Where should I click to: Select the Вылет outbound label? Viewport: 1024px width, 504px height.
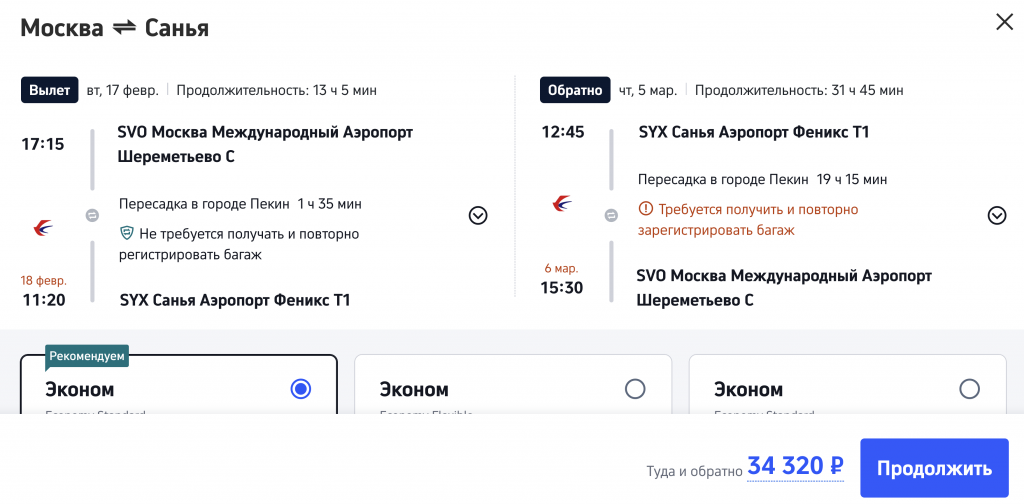point(49,90)
